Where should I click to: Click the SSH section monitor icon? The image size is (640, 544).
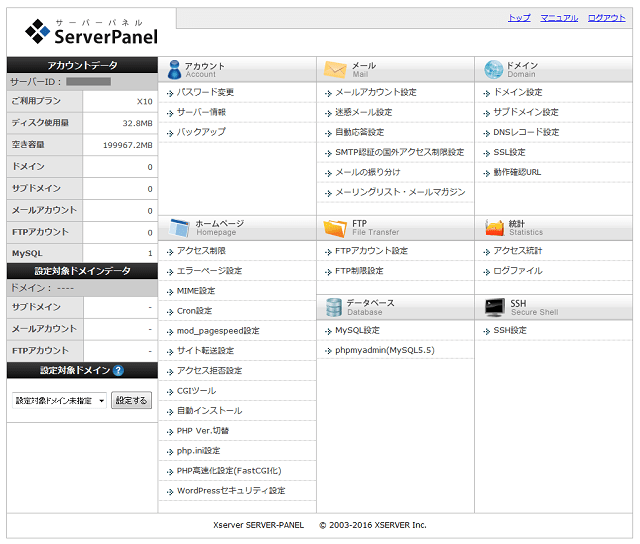[495, 307]
